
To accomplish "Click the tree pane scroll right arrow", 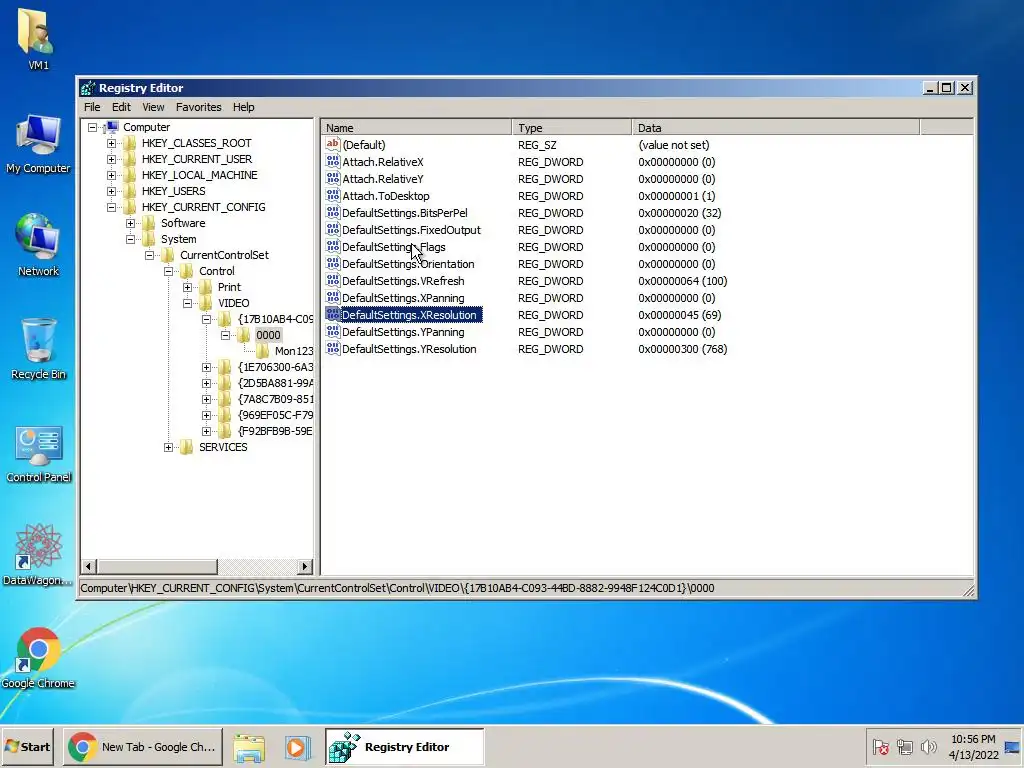I will pos(304,566).
